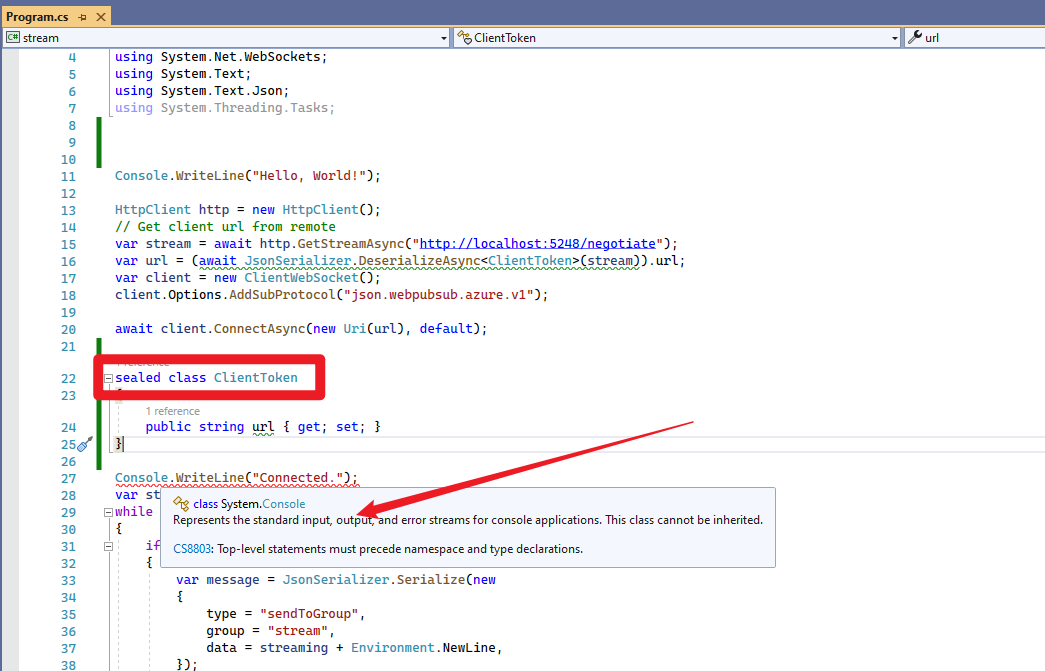1045x671 pixels.
Task: Click the wrench icon beside url dropdown
Action: (x=914, y=38)
